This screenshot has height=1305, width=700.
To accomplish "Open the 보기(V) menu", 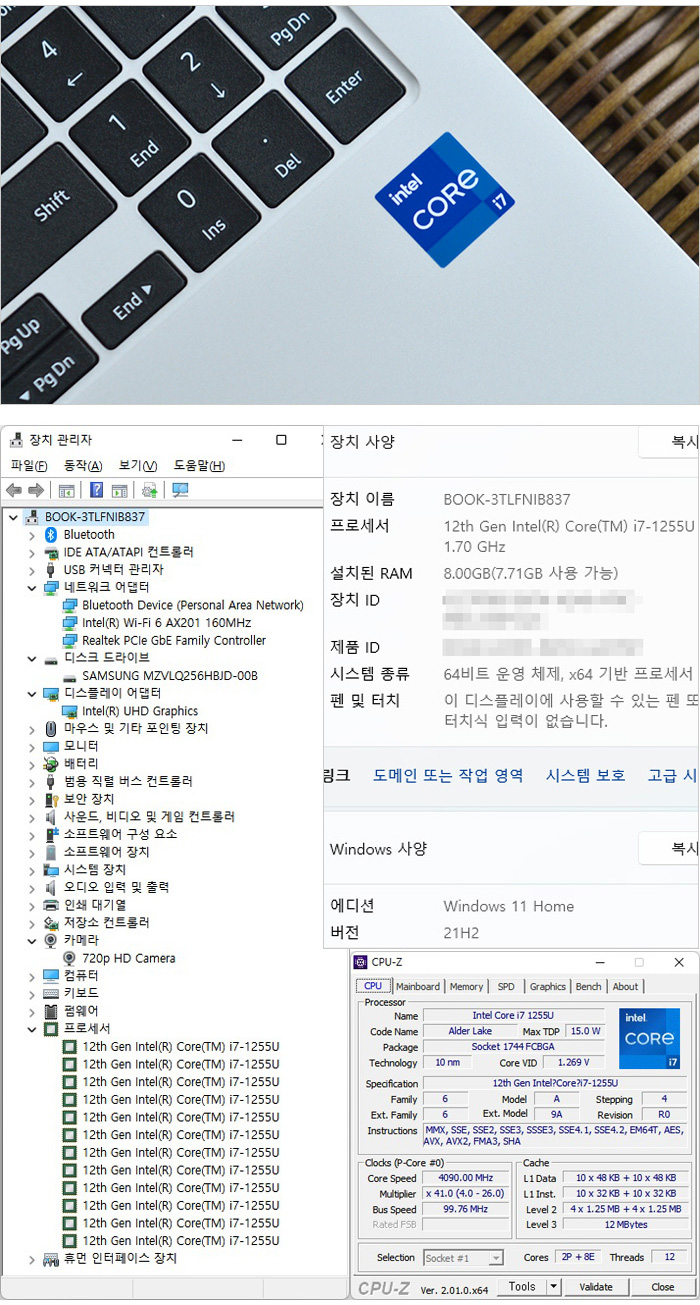I will click(x=138, y=466).
